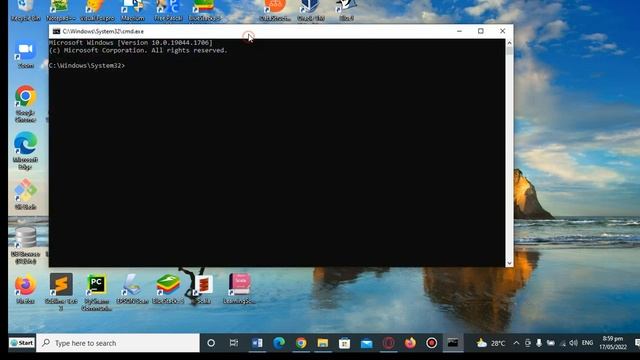This screenshot has width=640, height=360.
Task: Click the Type here to search box
Action: [x=118, y=343]
